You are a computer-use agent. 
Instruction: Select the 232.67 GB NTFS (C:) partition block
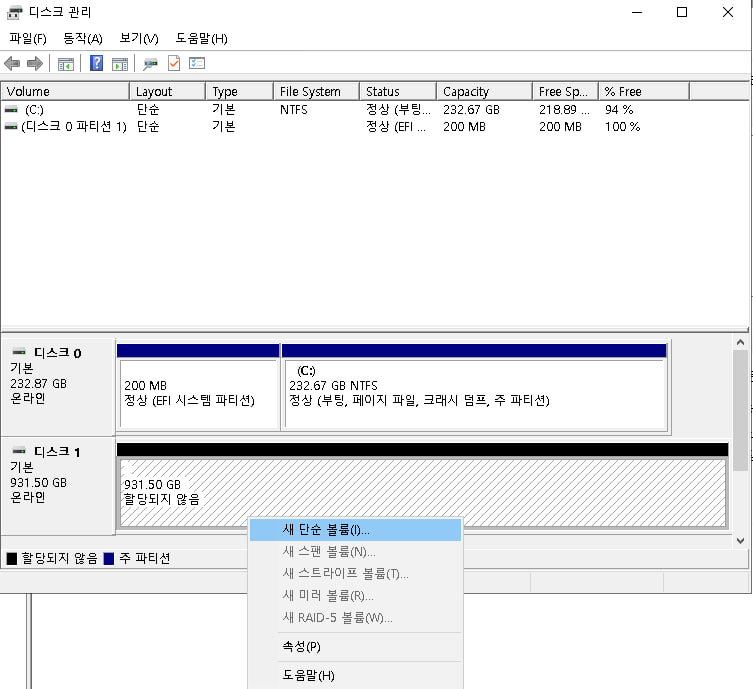pyautogui.click(x=474, y=392)
